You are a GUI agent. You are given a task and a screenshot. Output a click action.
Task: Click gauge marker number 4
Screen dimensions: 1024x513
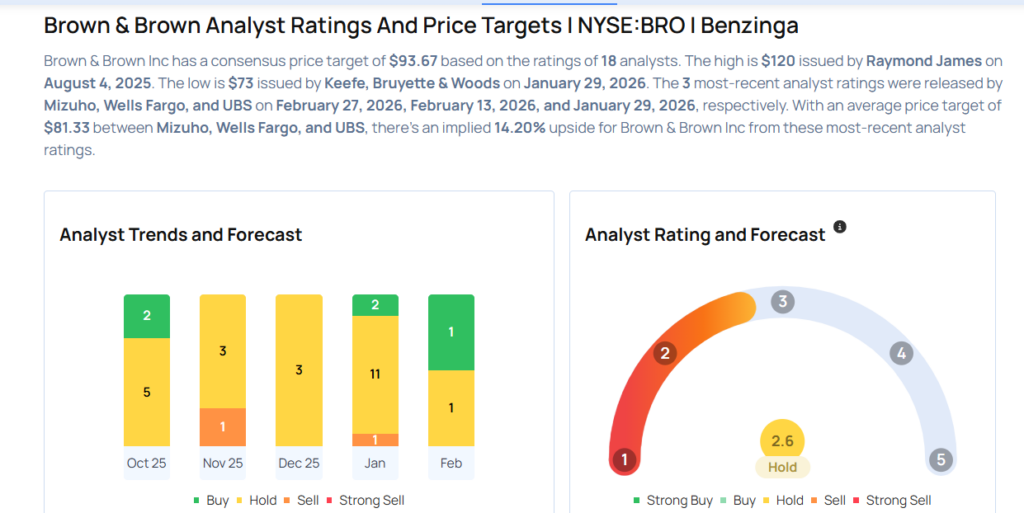[x=901, y=353]
